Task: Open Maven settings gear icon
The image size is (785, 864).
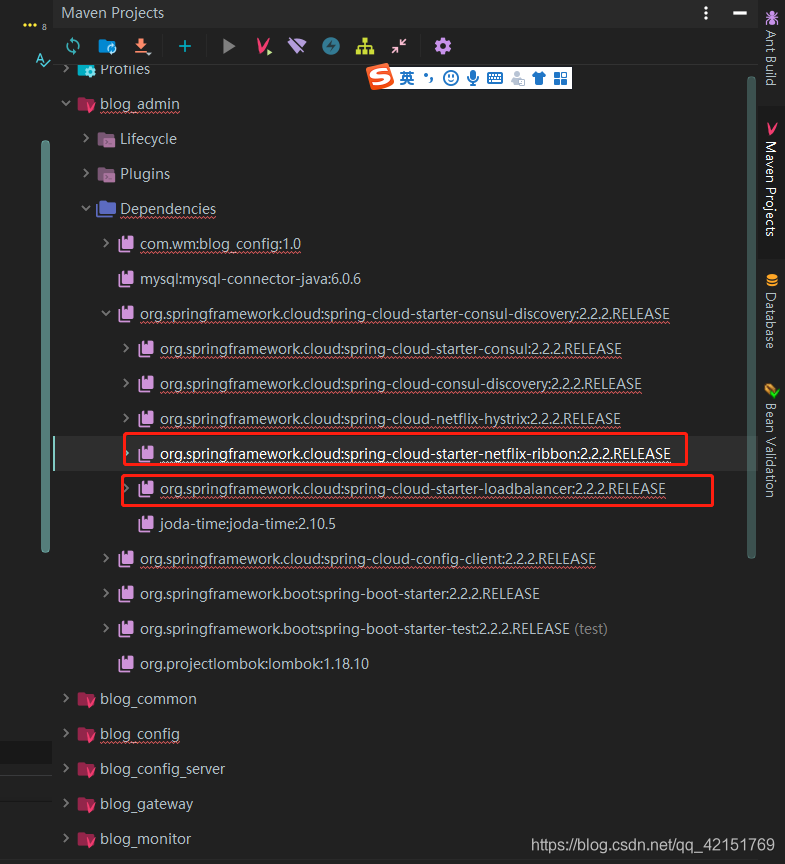Action: tap(443, 46)
